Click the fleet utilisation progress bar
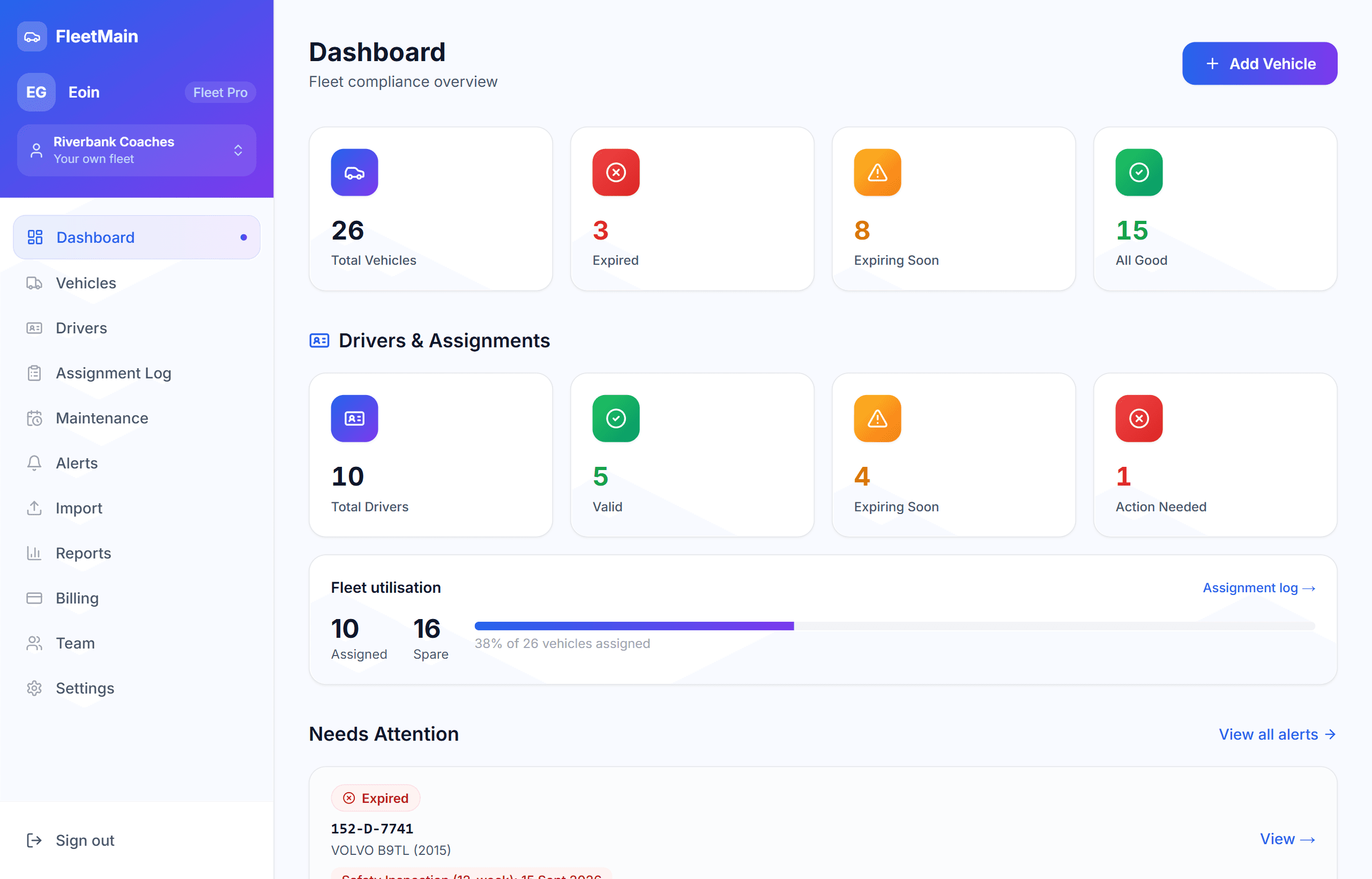The width and height of the screenshot is (1372, 879). (894, 626)
